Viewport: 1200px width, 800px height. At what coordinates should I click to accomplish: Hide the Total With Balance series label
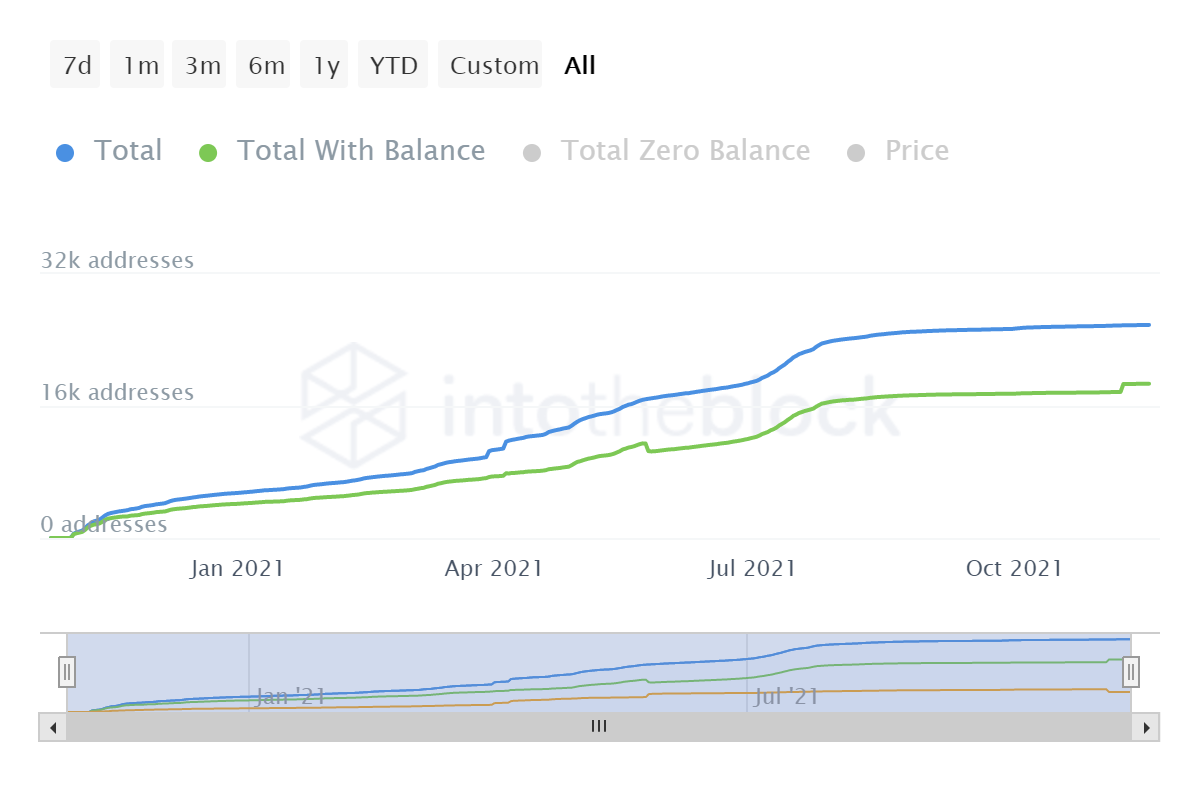360,151
